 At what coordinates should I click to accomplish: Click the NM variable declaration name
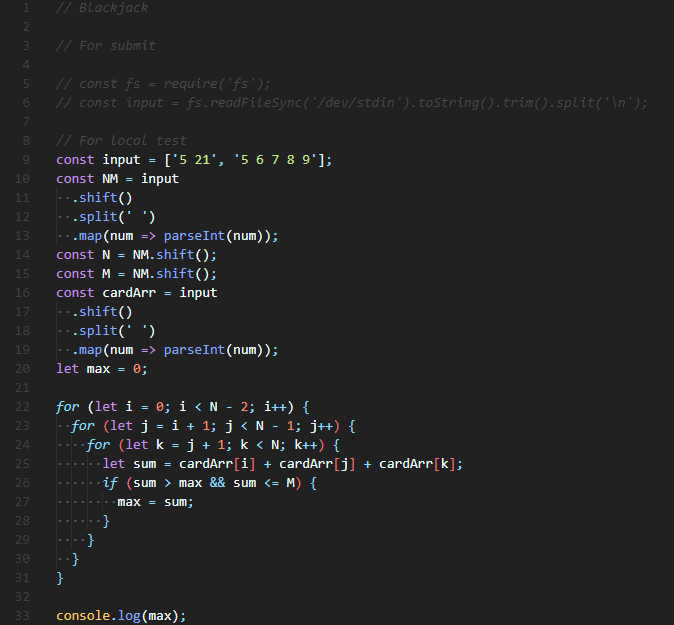[x=110, y=179]
